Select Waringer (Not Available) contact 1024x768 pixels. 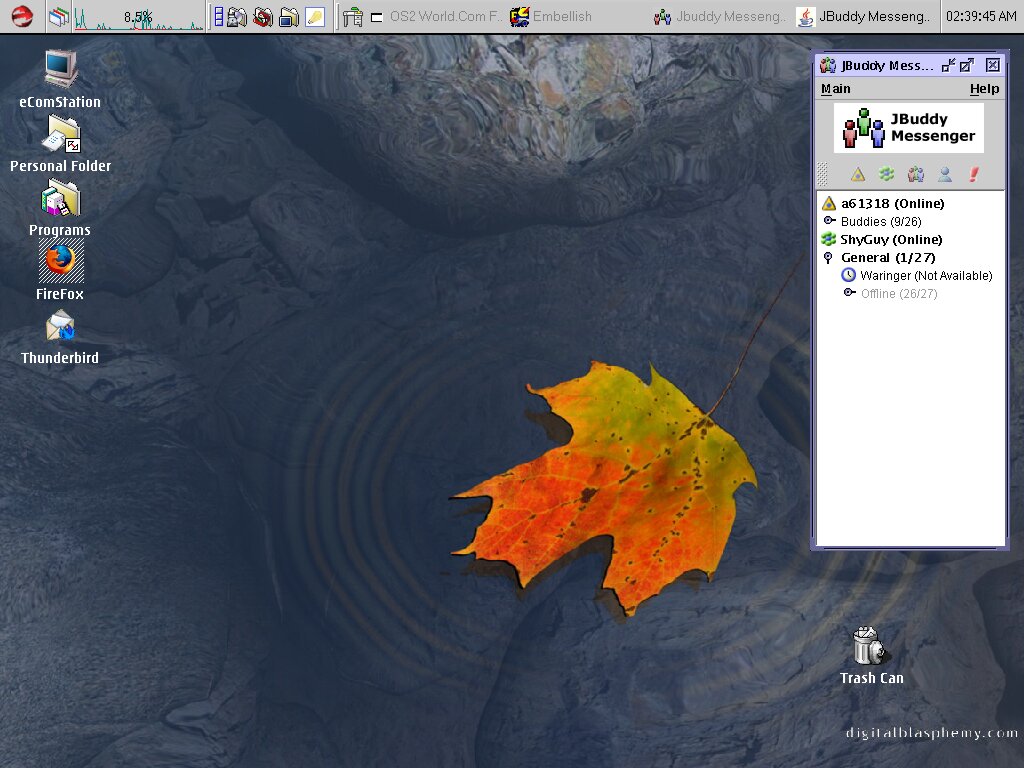pyautogui.click(x=925, y=275)
